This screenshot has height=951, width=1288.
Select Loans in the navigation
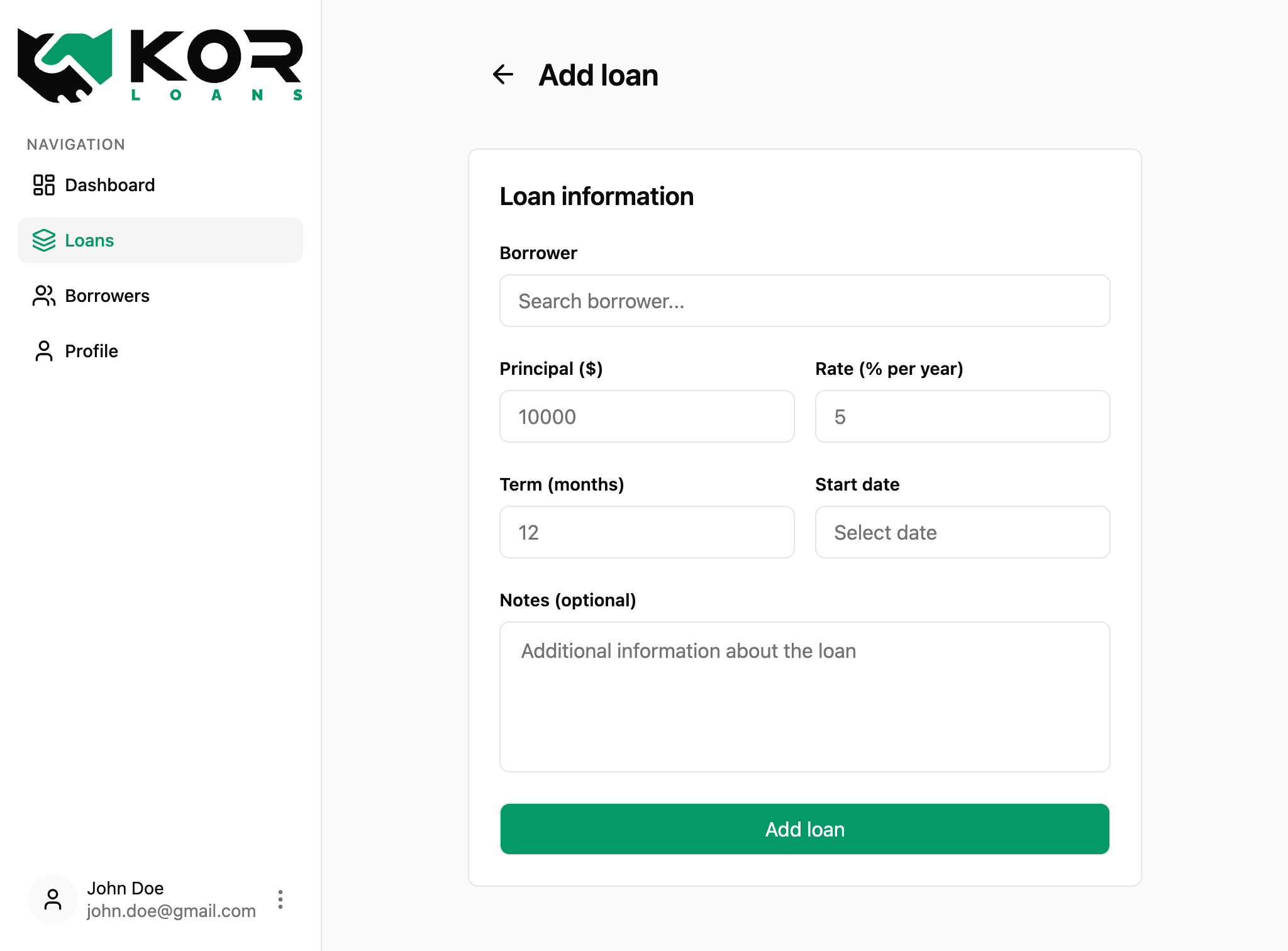[x=89, y=240]
